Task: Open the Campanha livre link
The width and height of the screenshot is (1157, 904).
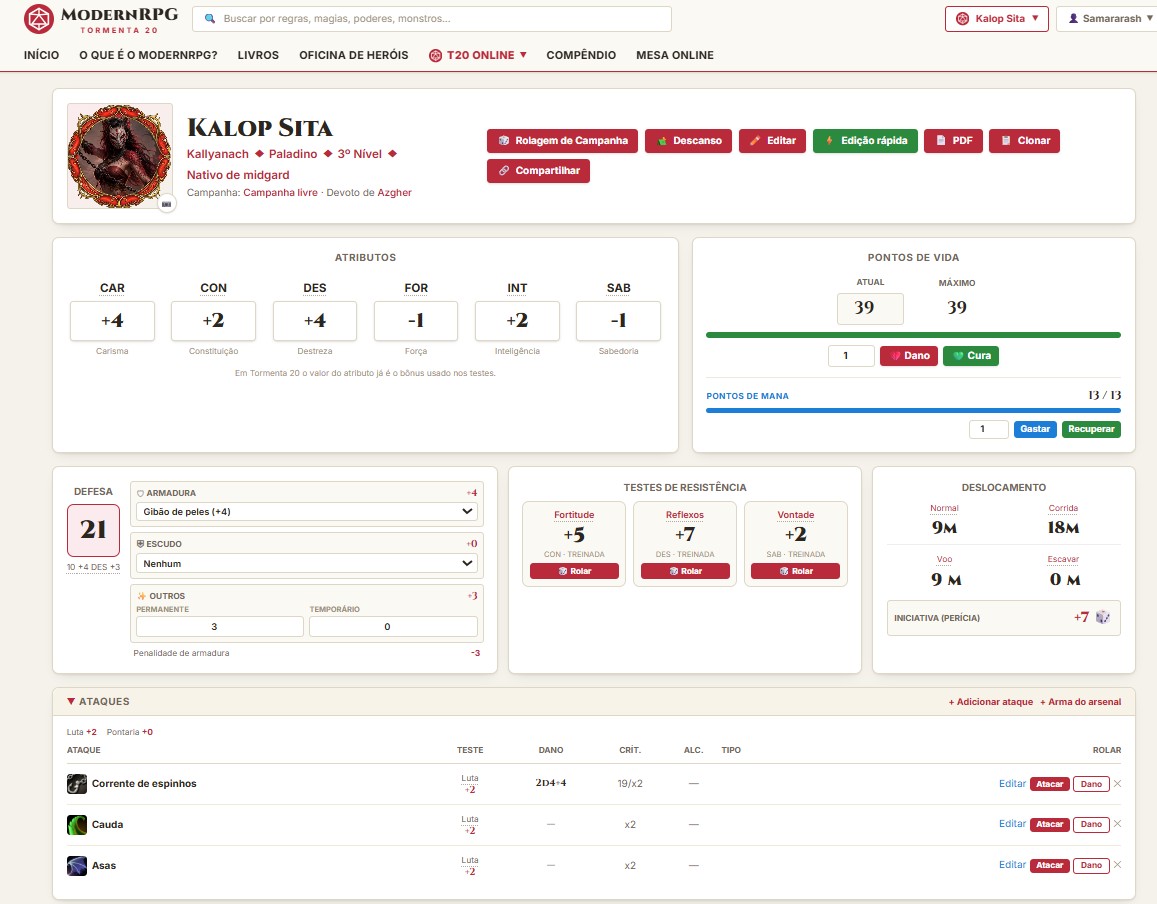Action: point(280,193)
